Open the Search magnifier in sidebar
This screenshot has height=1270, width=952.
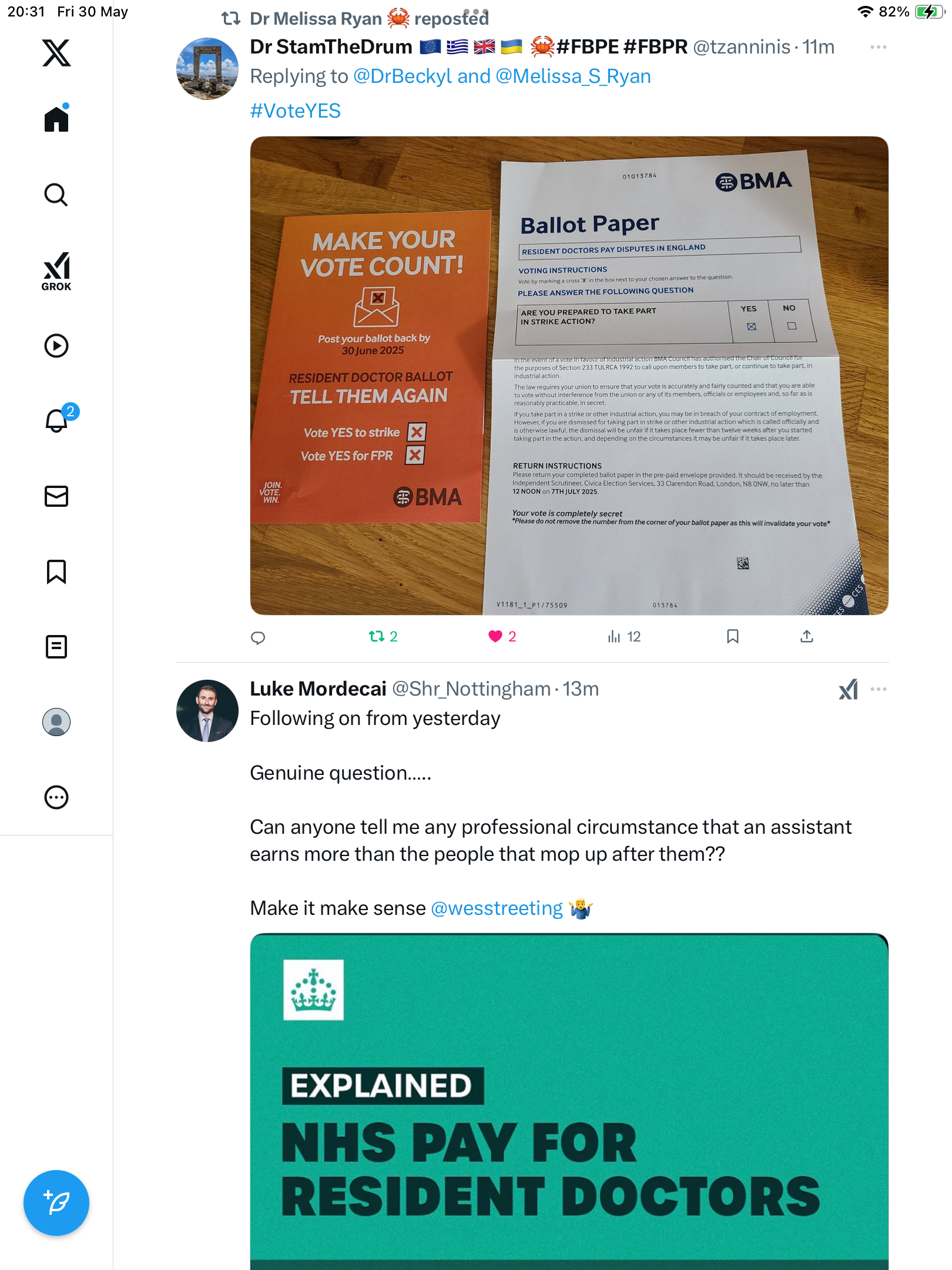tap(56, 195)
